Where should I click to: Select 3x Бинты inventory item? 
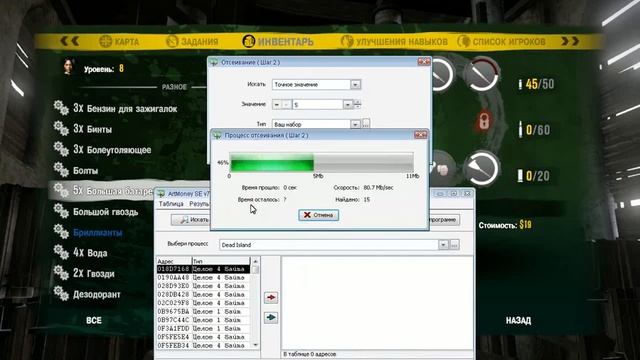(92, 129)
